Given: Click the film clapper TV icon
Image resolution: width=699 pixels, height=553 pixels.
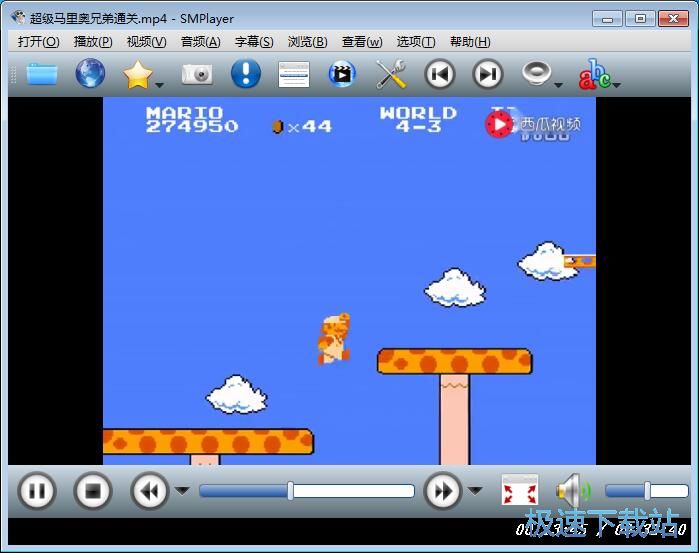Looking at the screenshot, I should 342,74.
